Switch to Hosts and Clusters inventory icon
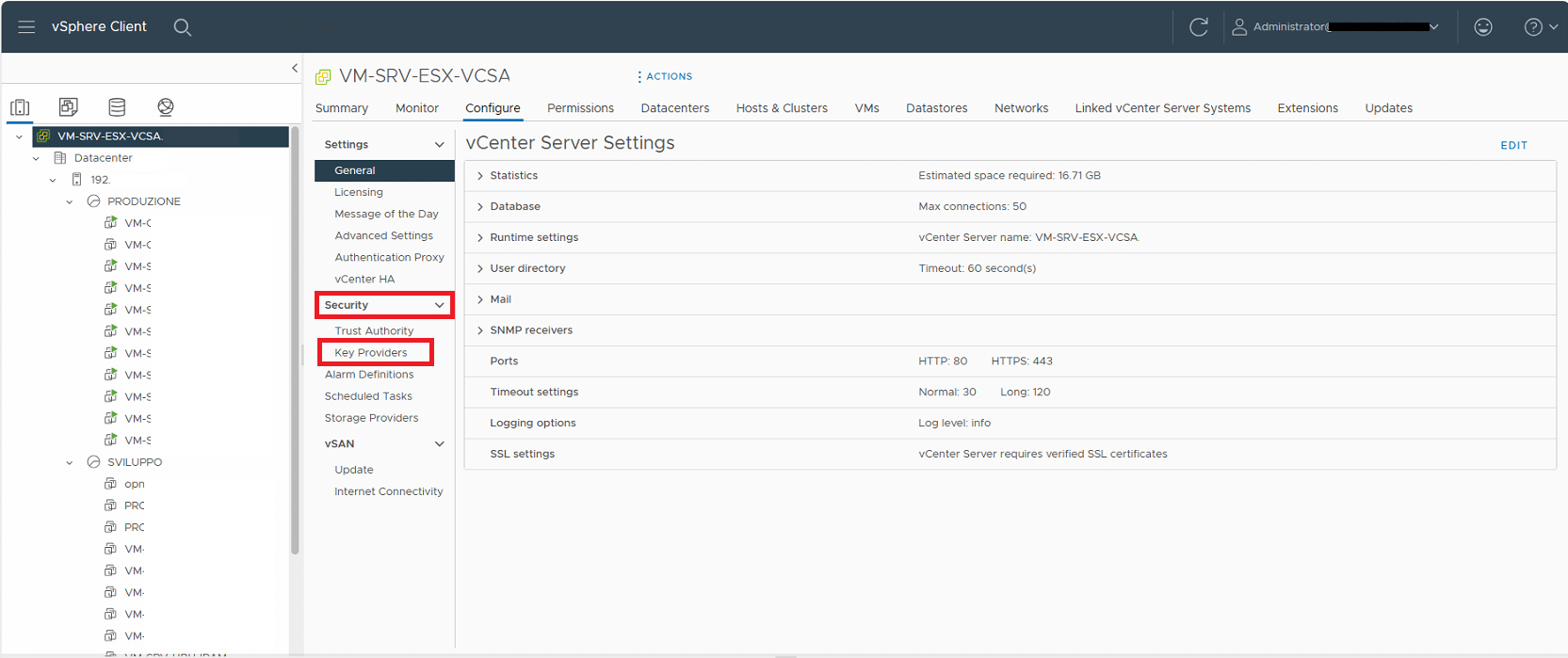1568x658 pixels. click(x=20, y=107)
